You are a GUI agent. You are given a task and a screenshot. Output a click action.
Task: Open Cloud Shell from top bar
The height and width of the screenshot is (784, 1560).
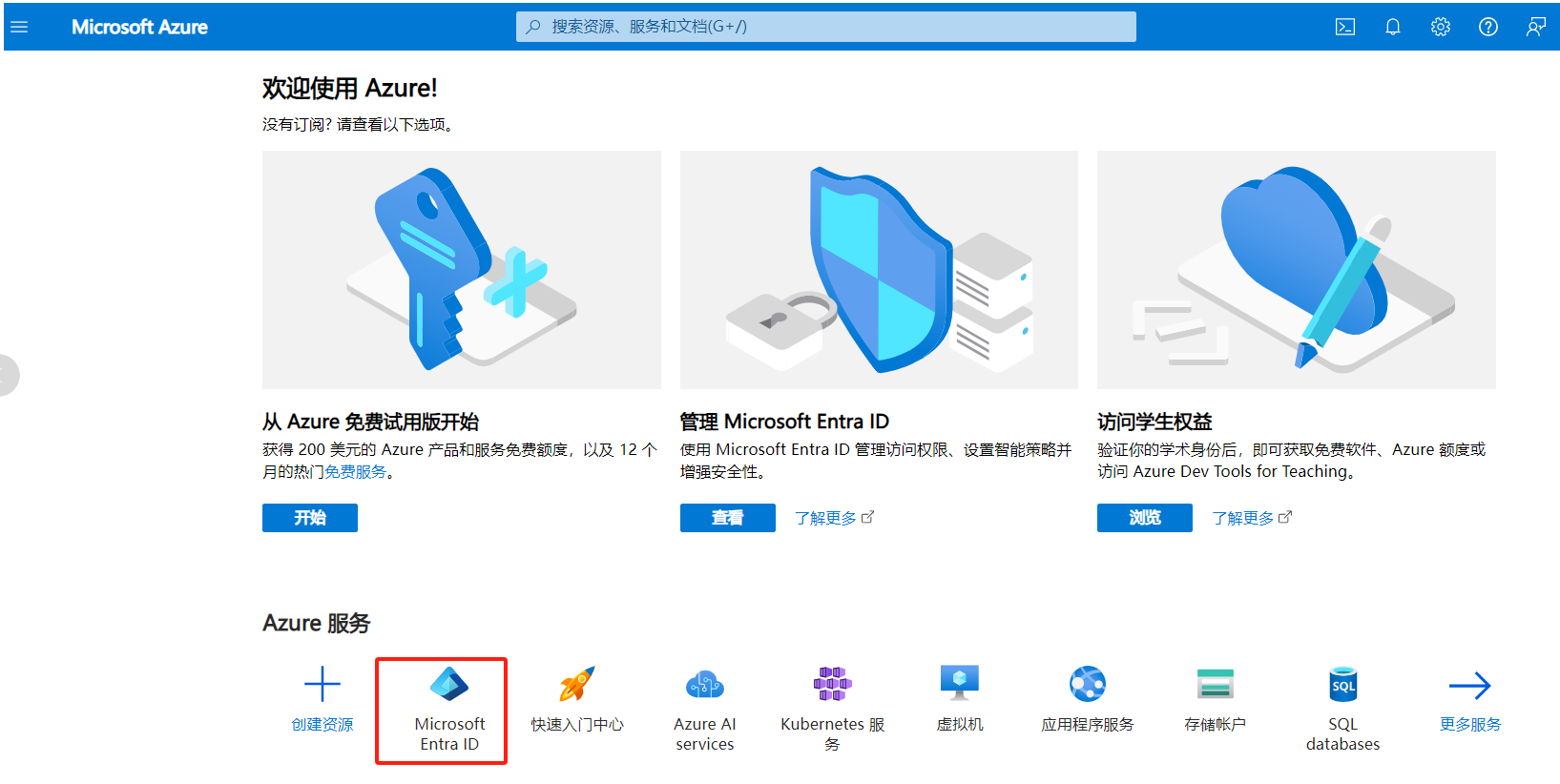(1345, 27)
